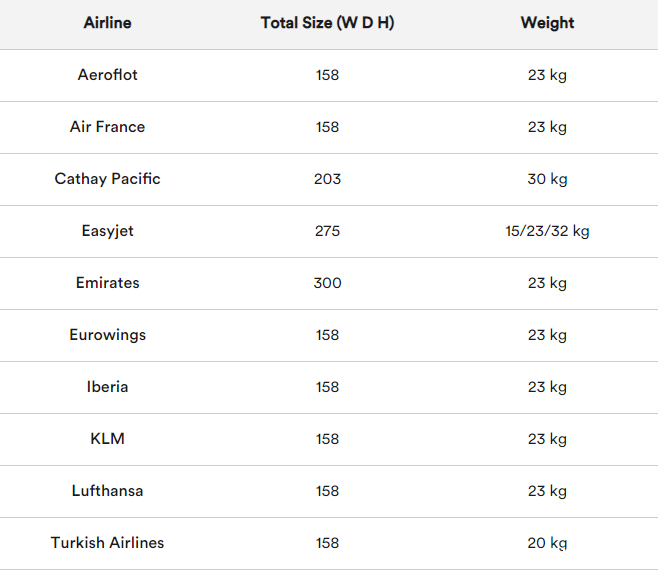Screen dimensions: 661x571
Task: Select the Aeroflot airline cell
Action: pyautogui.click(x=107, y=75)
